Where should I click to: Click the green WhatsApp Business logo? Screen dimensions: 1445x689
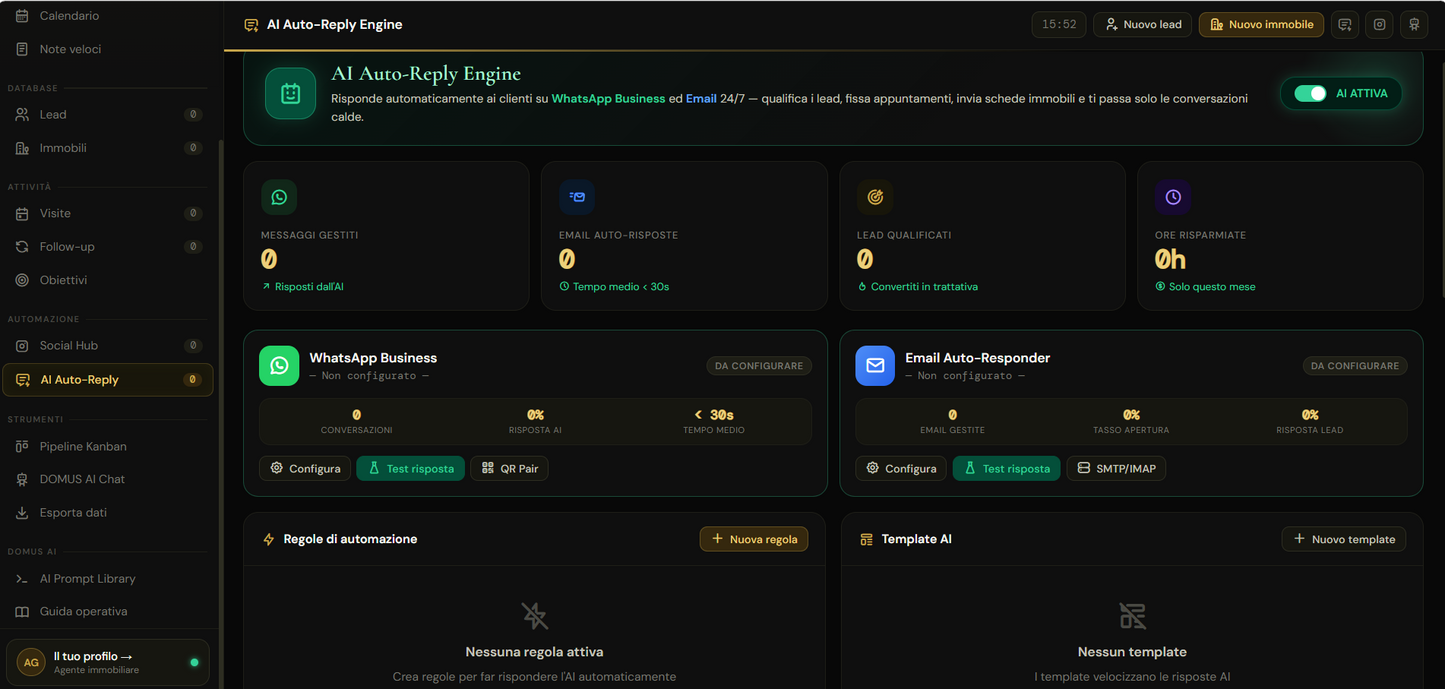279,366
